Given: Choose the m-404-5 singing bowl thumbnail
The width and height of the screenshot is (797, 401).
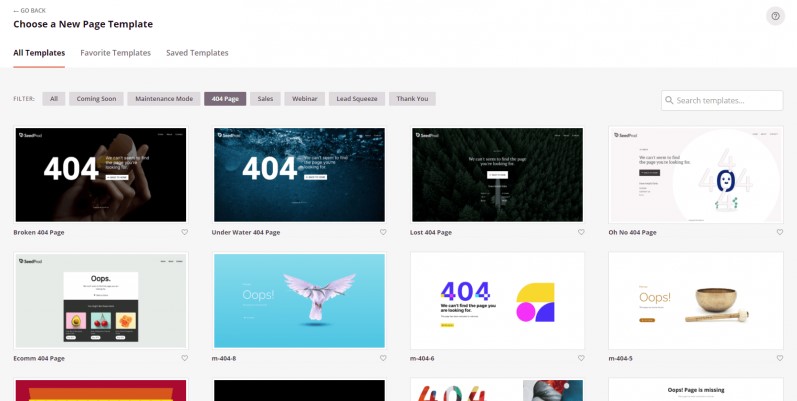Looking at the screenshot, I should pos(696,300).
